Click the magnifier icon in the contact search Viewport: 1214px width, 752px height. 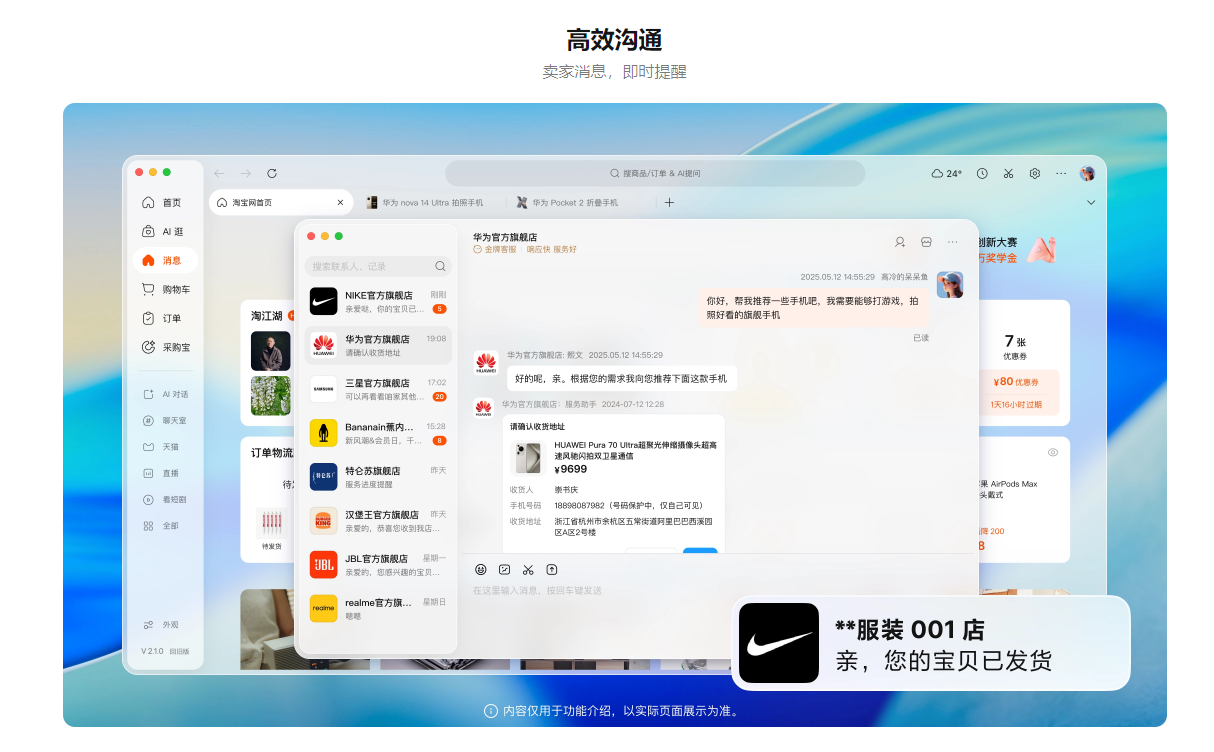click(x=440, y=266)
